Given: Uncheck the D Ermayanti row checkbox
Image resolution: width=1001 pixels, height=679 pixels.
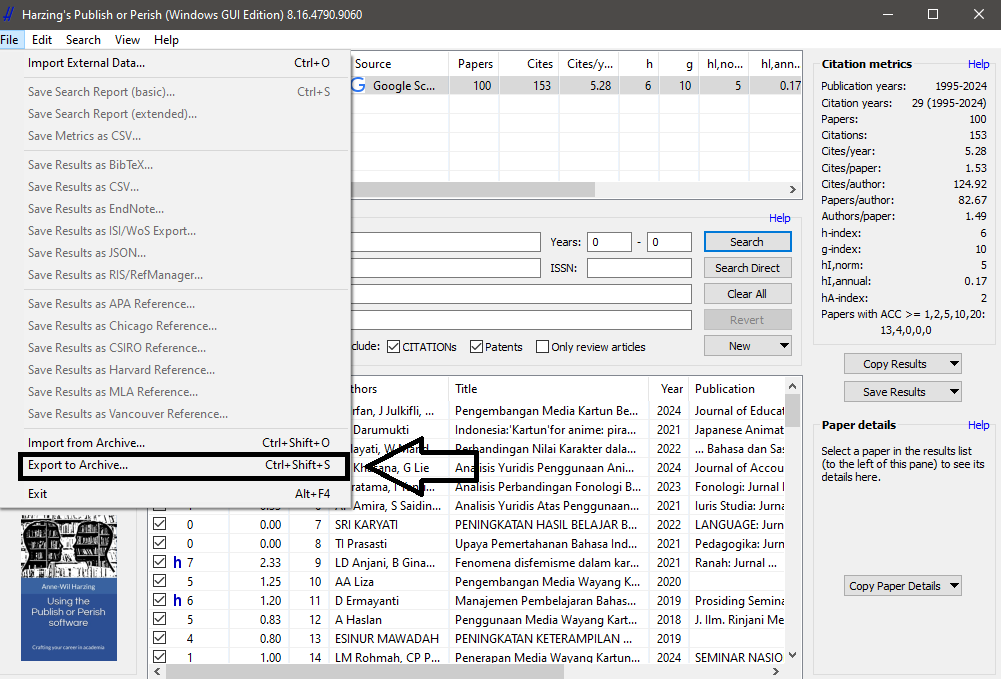Looking at the screenshot, I should (160, 600).
